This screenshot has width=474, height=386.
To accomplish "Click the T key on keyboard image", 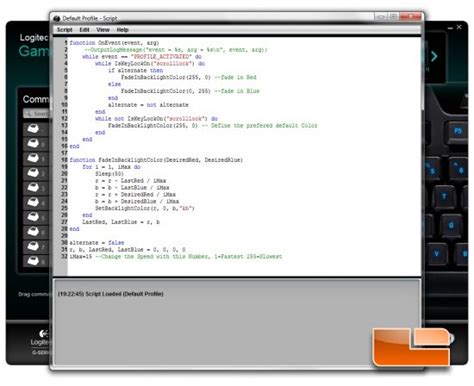I will 444,197.
